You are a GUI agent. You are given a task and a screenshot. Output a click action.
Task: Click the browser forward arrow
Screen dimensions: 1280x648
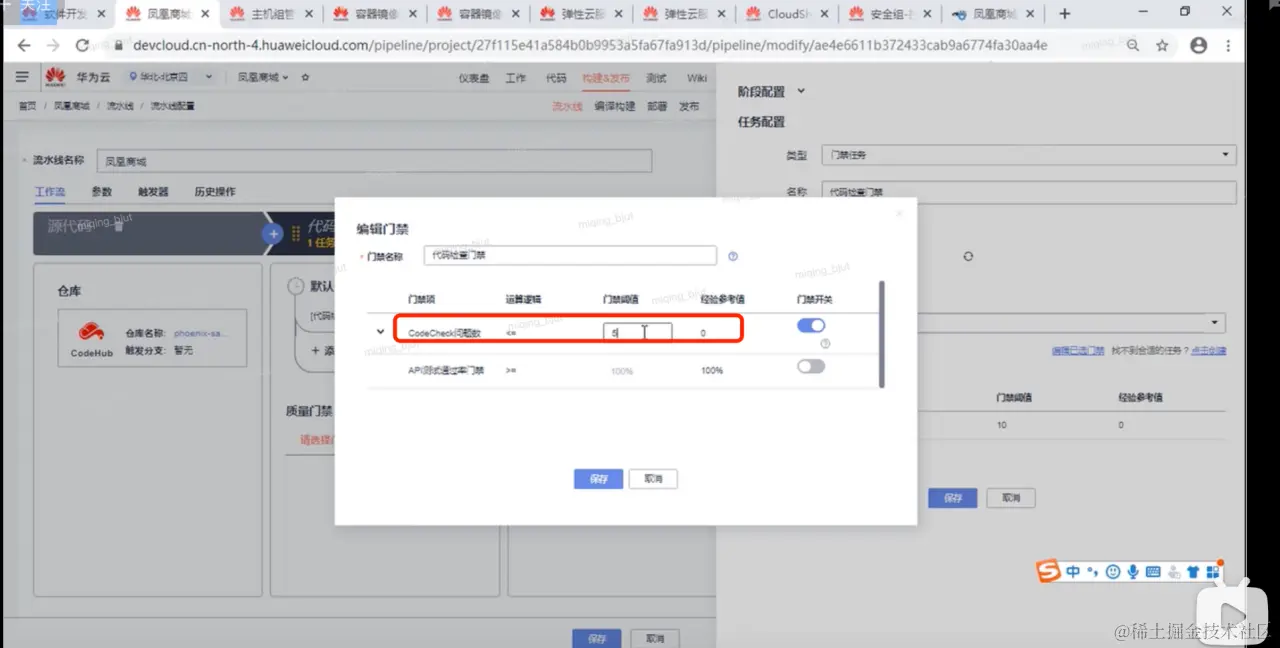click(52, 45)
